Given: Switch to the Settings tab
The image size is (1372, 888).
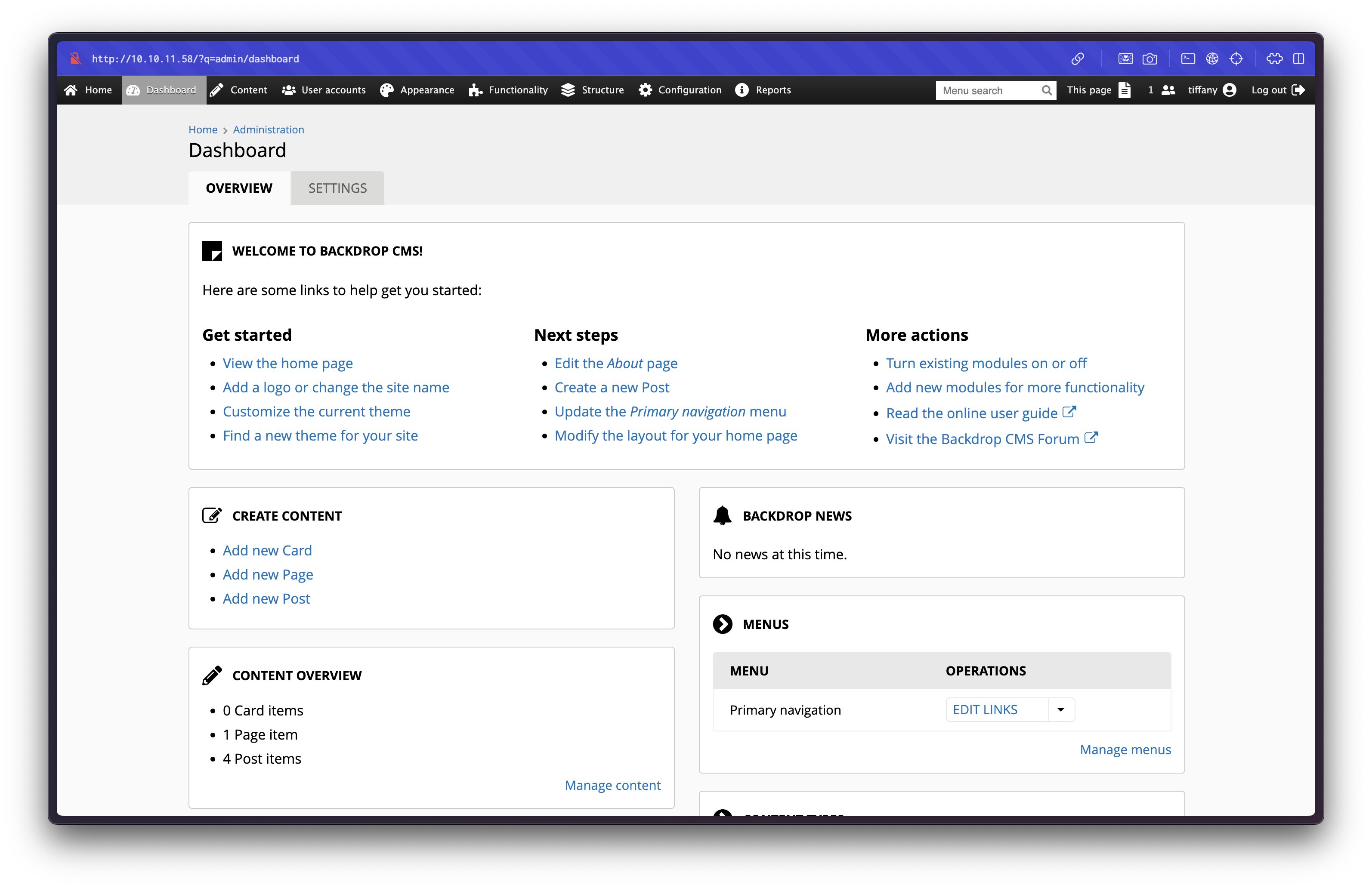Looking at the screenshot, I should click(337, 188).
